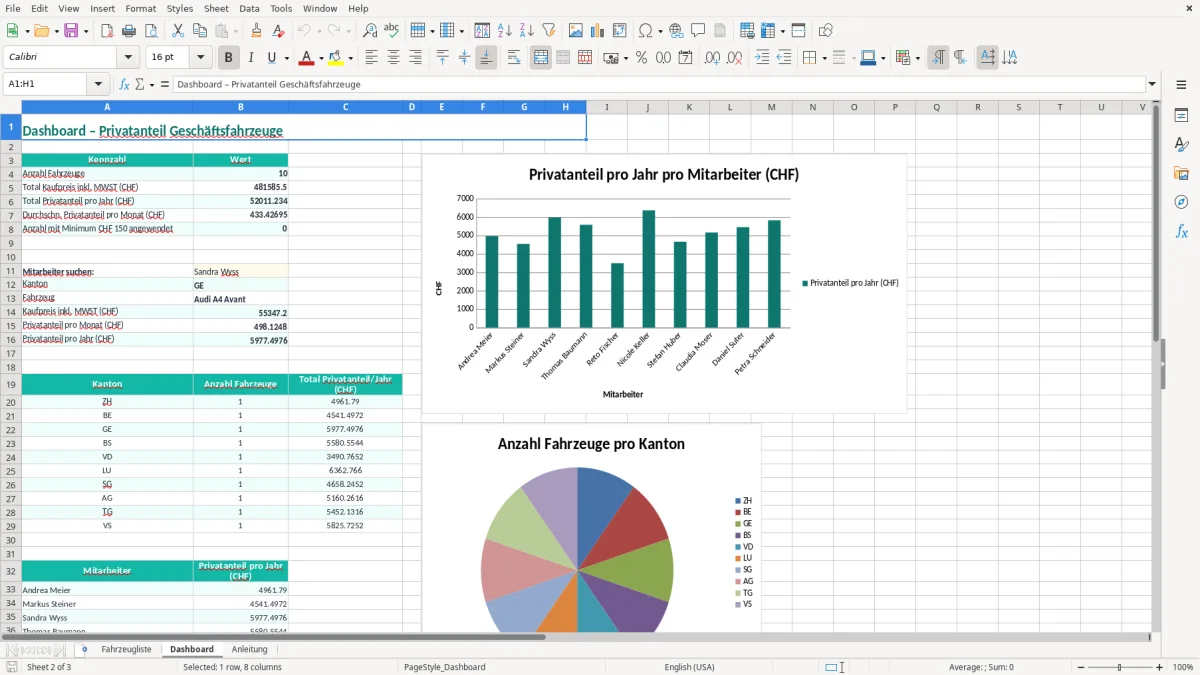
Task: Toggle Italic formatting
Action: 250,58
